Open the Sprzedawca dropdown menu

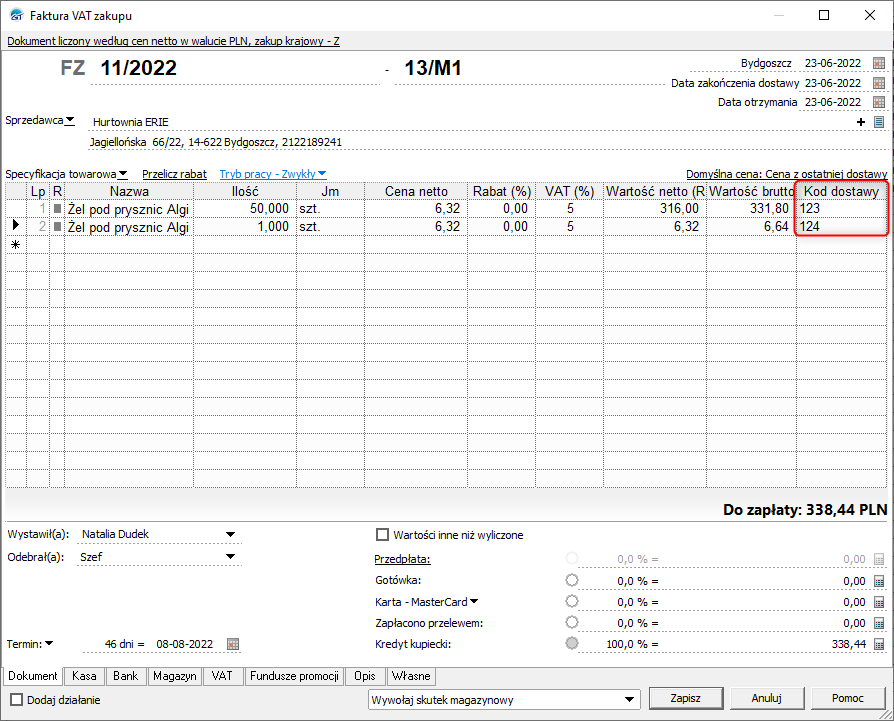[40, 120]
